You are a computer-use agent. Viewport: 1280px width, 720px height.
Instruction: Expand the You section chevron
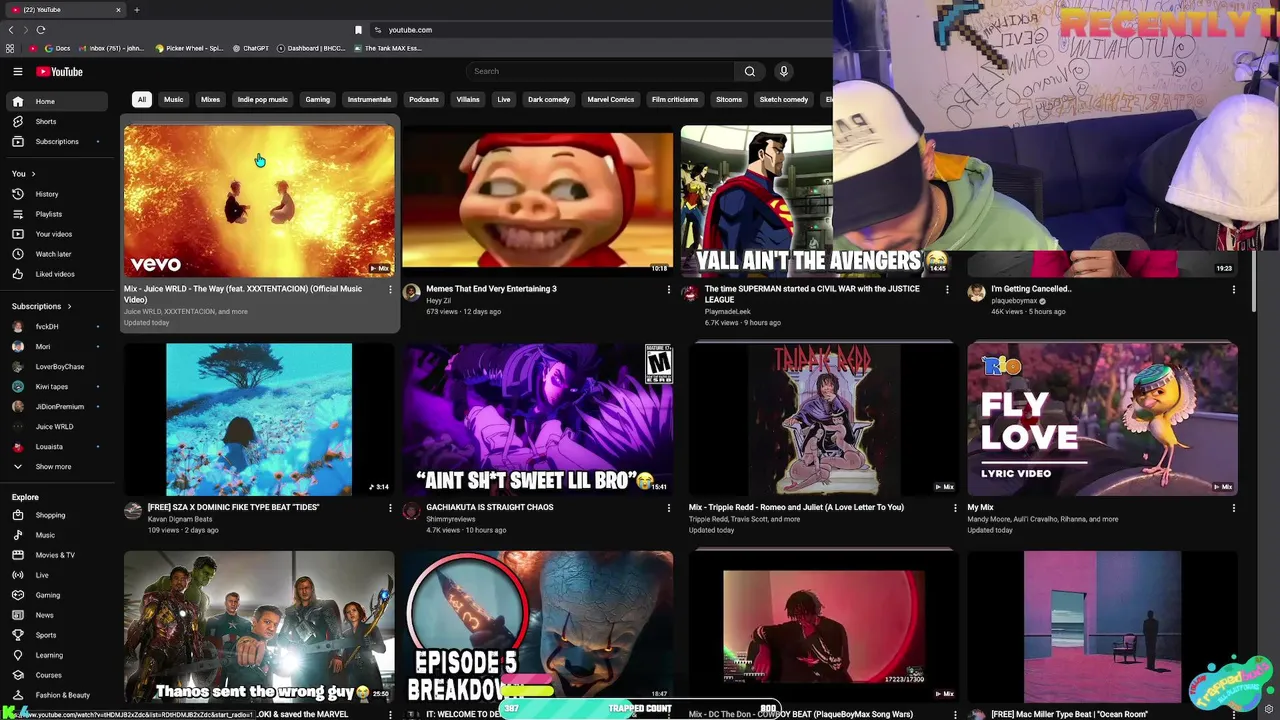(x=33, y=174)
